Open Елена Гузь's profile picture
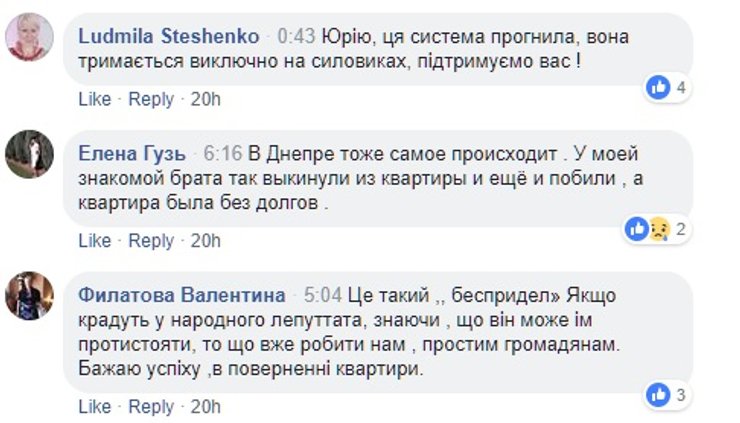Image resolution: width=740 pixels, height=423 pixels. (29, 154)
